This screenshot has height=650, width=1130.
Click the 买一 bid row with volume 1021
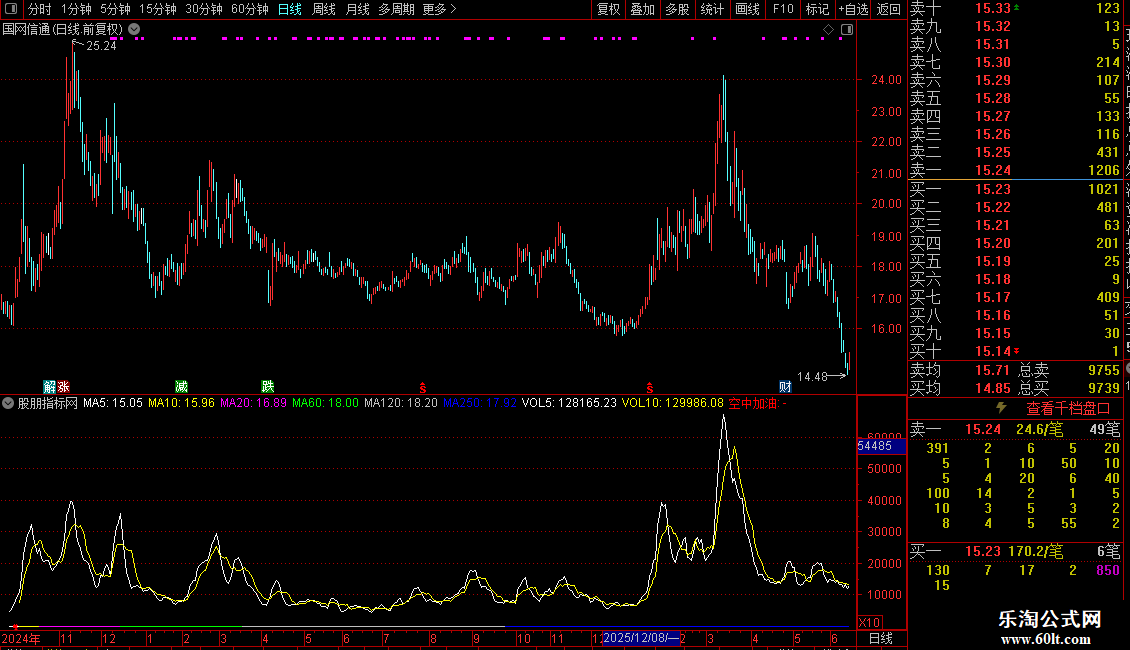[1015, 189]
